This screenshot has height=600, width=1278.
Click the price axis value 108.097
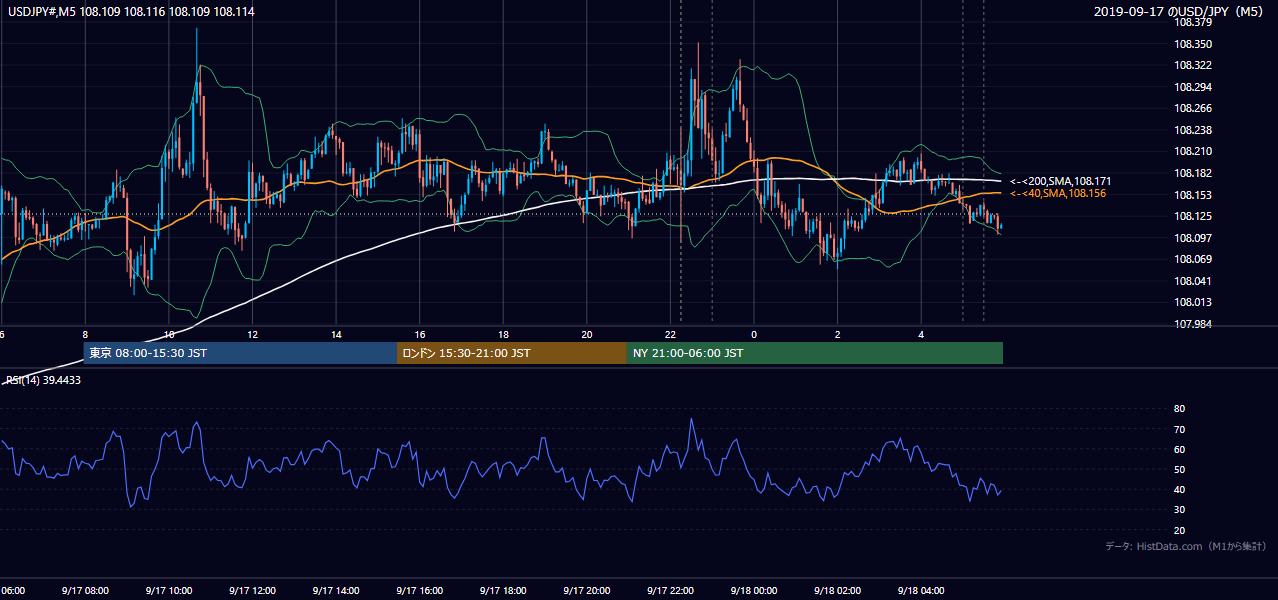(1195, 238)
